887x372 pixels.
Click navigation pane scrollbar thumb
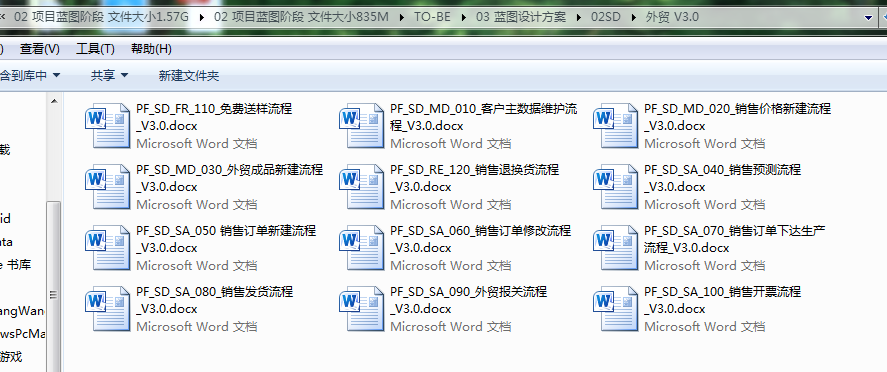pos(54,286)
